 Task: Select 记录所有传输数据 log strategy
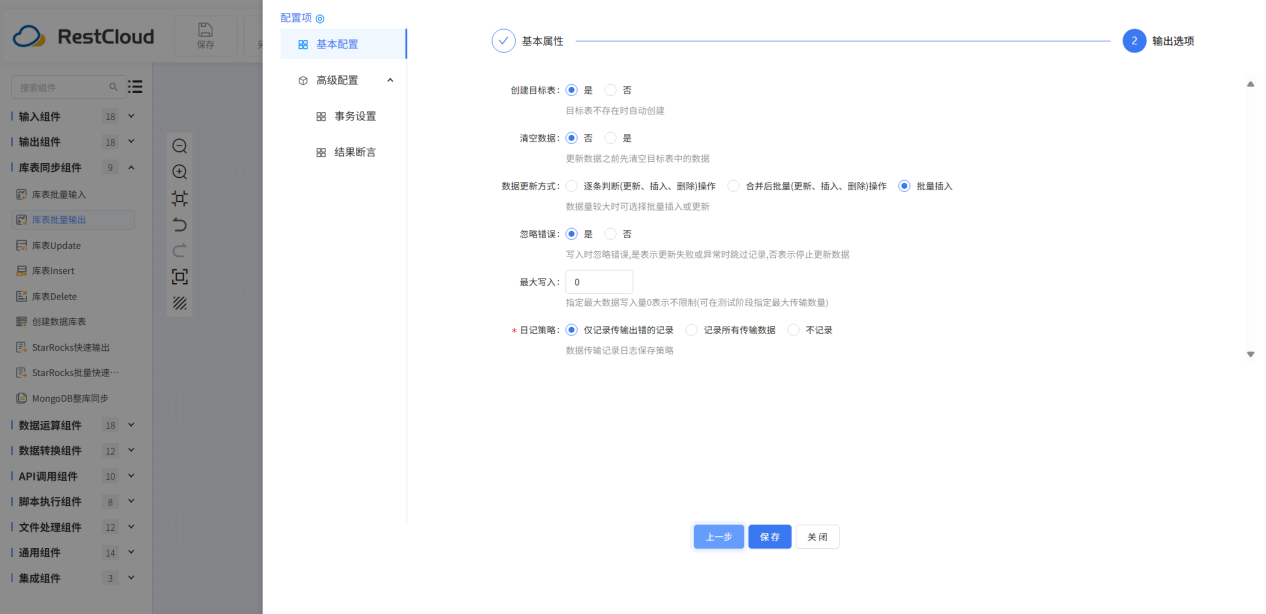click(x=692, y=329)
